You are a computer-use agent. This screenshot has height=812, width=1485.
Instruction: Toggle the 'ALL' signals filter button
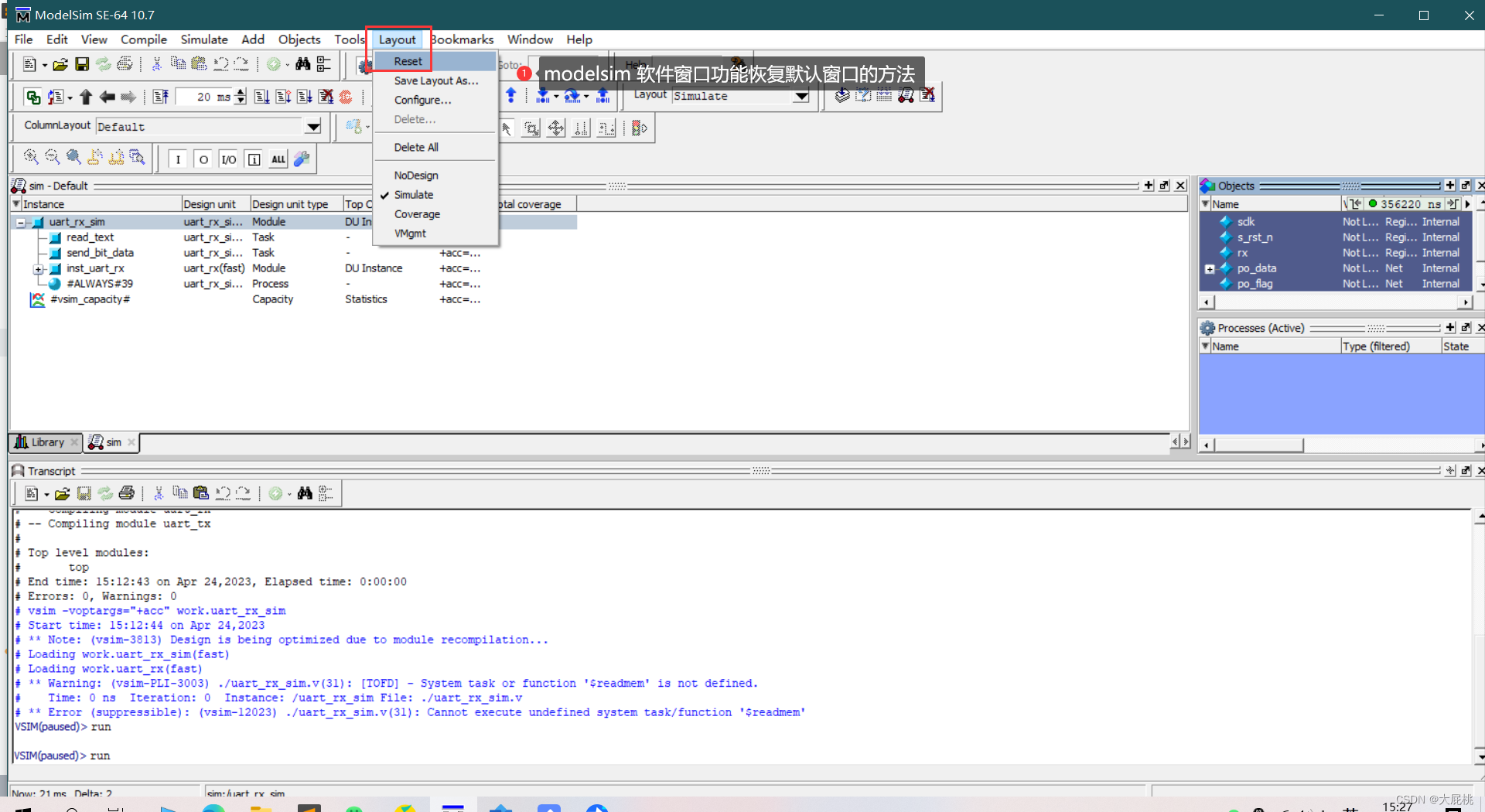point(278,159)
